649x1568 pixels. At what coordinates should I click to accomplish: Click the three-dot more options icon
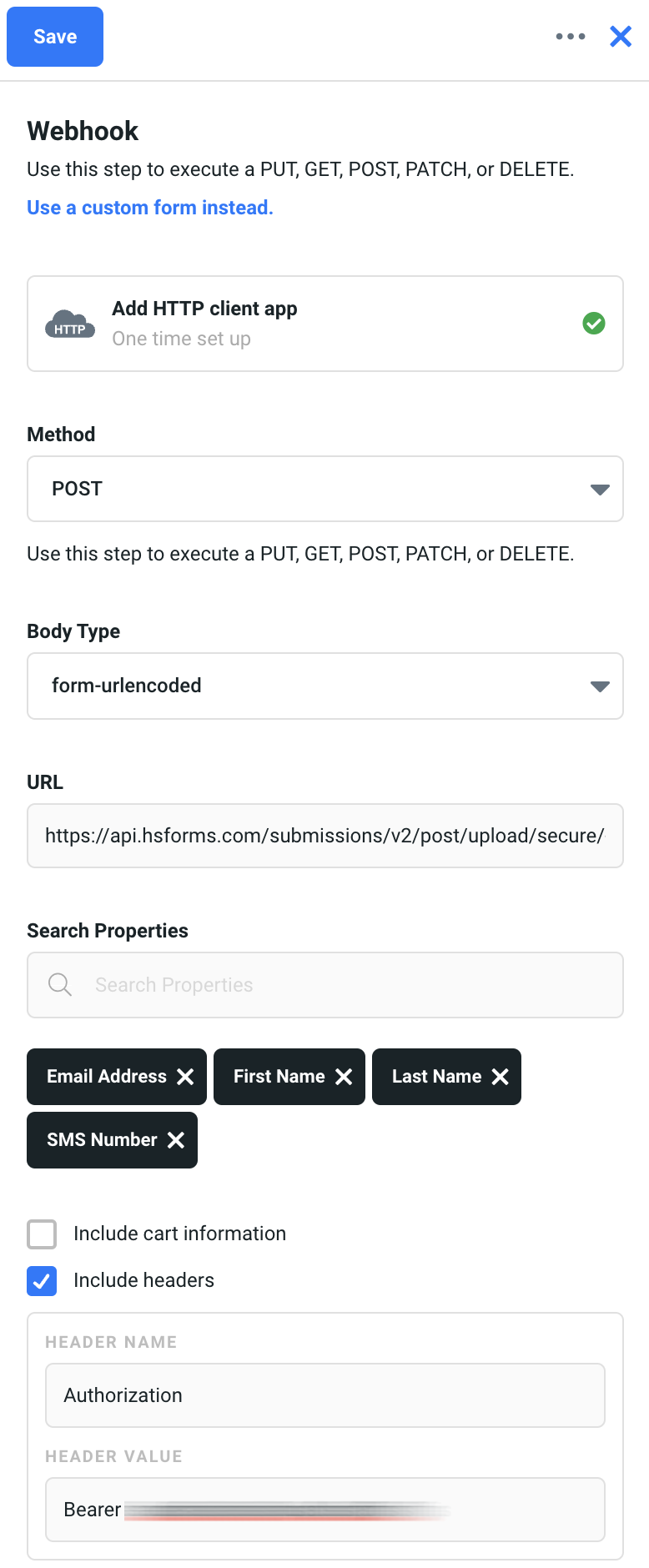(571, 37)
